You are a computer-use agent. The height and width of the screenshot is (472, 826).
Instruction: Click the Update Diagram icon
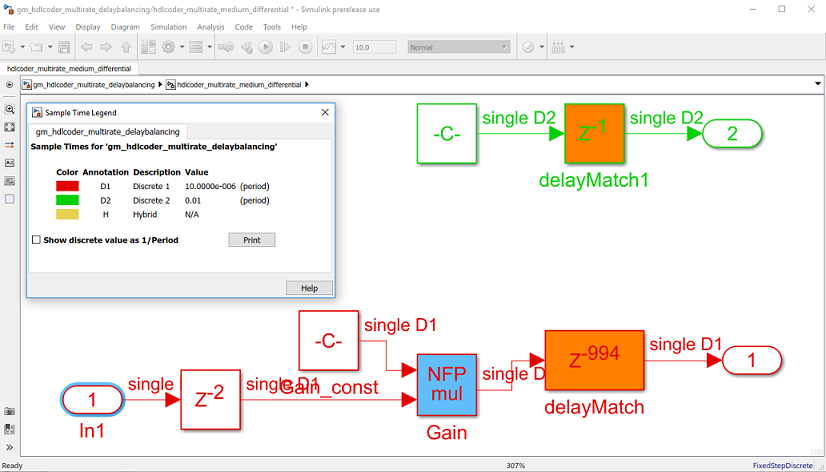pyautogui.click(x=226, y=47)
